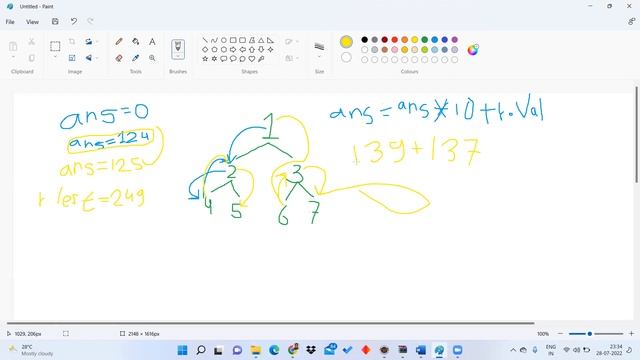Pick the red colour swatch
This screenshot has height=360, width=640.
395,40
